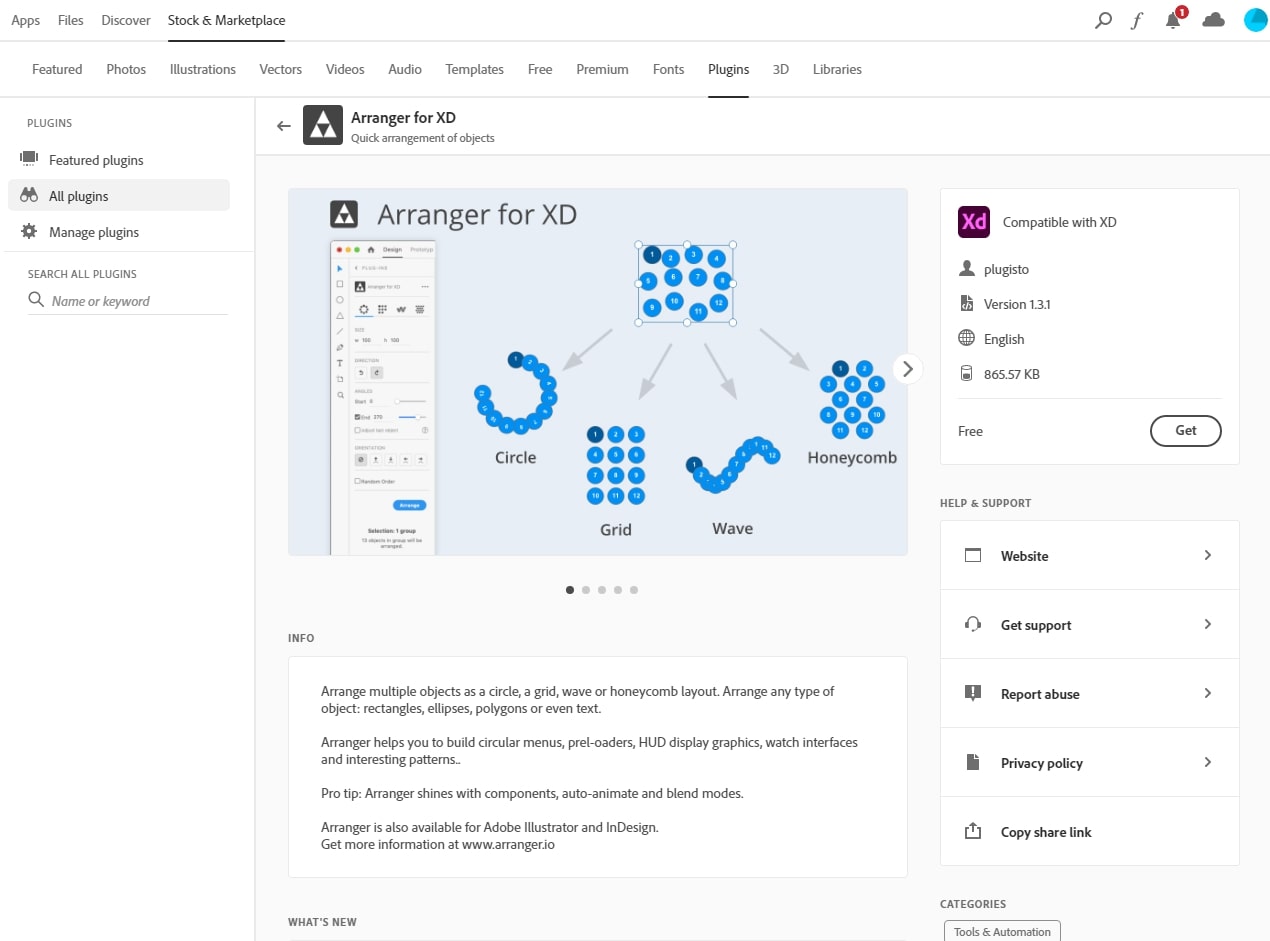Click the Manage plugins gear icon
The image size is (1270, 941).
[x=29, y=232]
